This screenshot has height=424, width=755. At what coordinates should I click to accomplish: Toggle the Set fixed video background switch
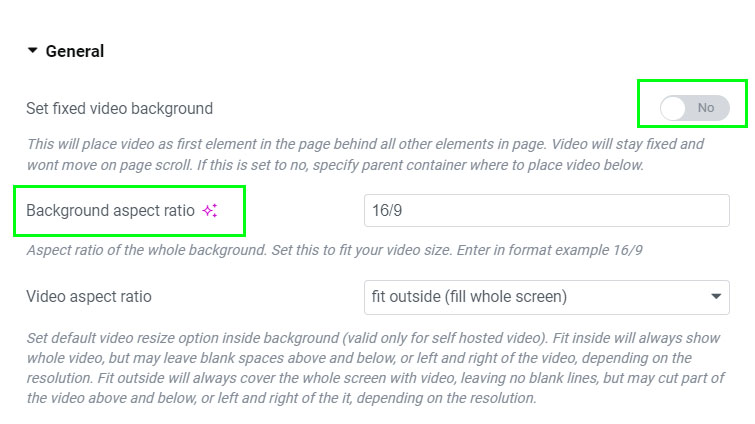(x=694, y=107)
